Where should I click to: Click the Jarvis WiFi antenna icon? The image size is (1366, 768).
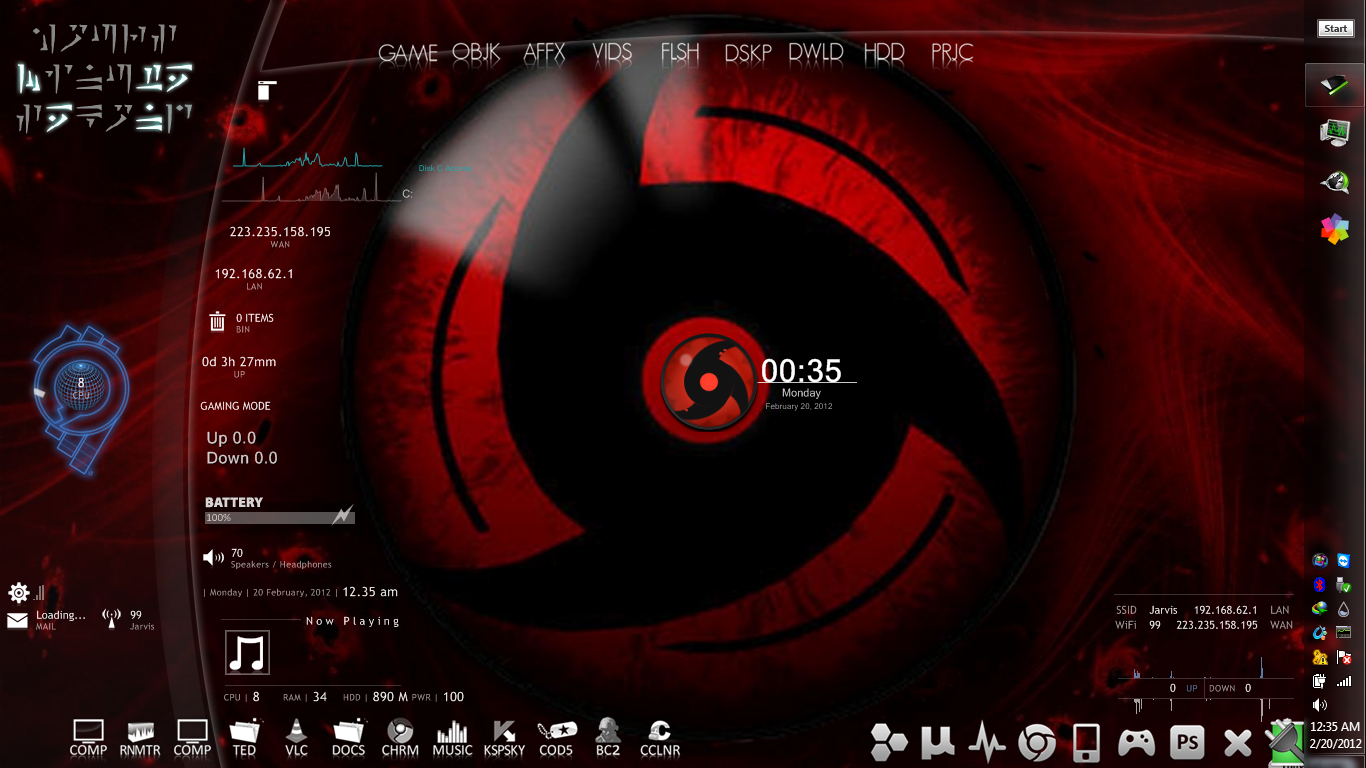click(x=113, y=619)
